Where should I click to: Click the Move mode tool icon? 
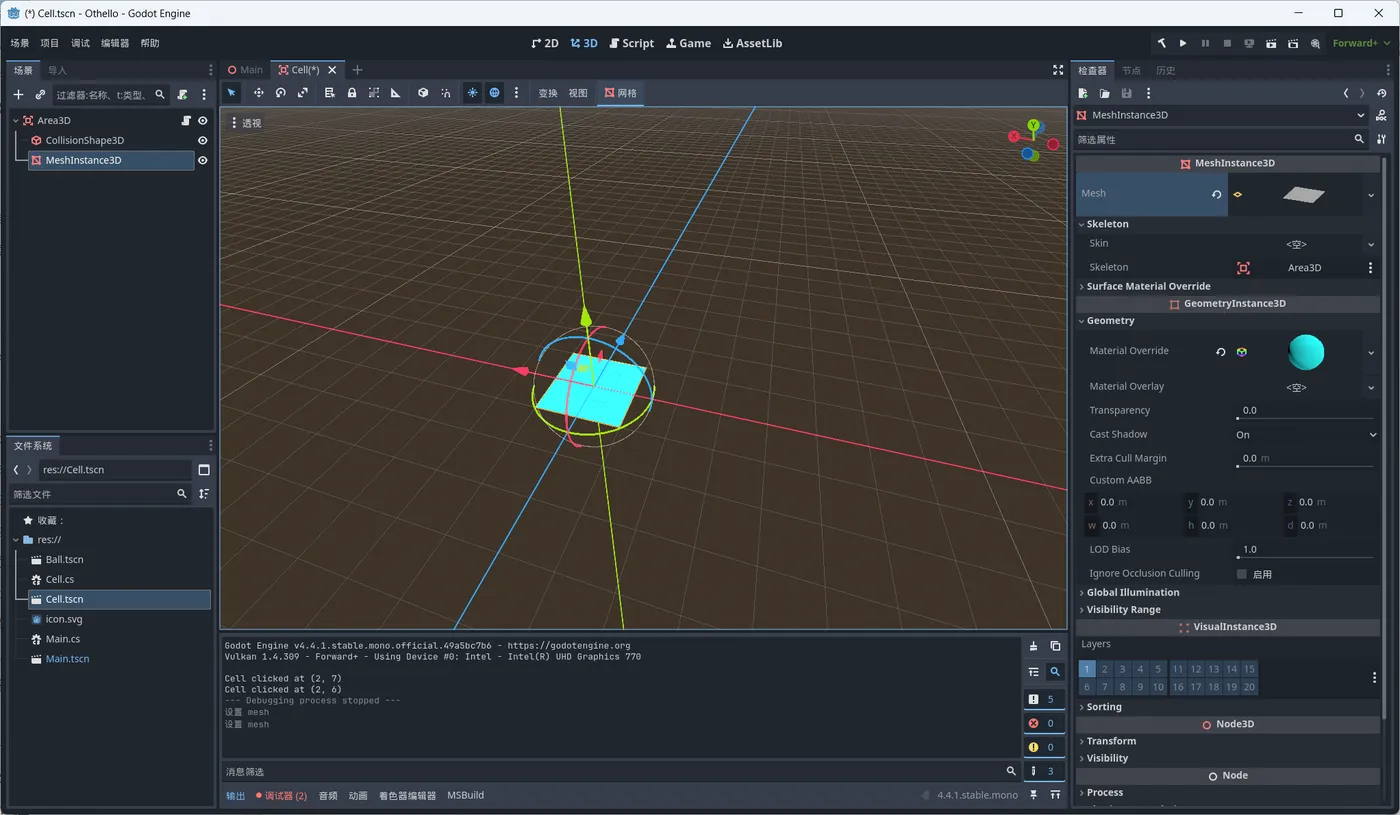point(258,93)
